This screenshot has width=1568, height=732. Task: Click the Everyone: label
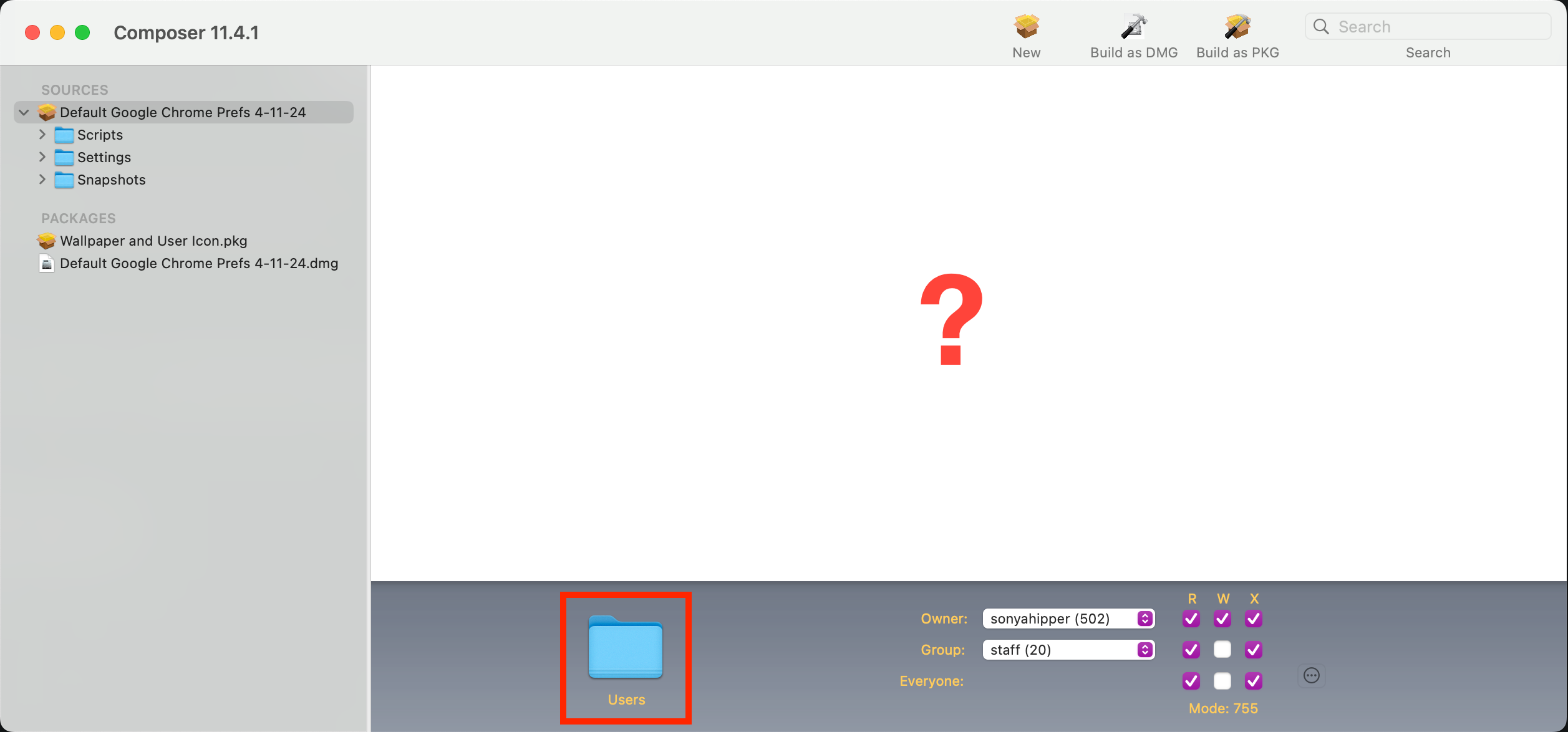pyautogui.click(x=931, y=681)
